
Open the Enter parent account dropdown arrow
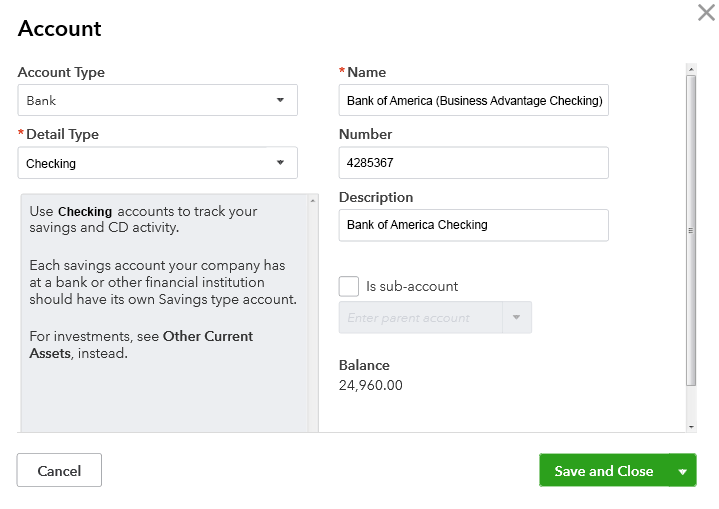(x=517, y=317)
